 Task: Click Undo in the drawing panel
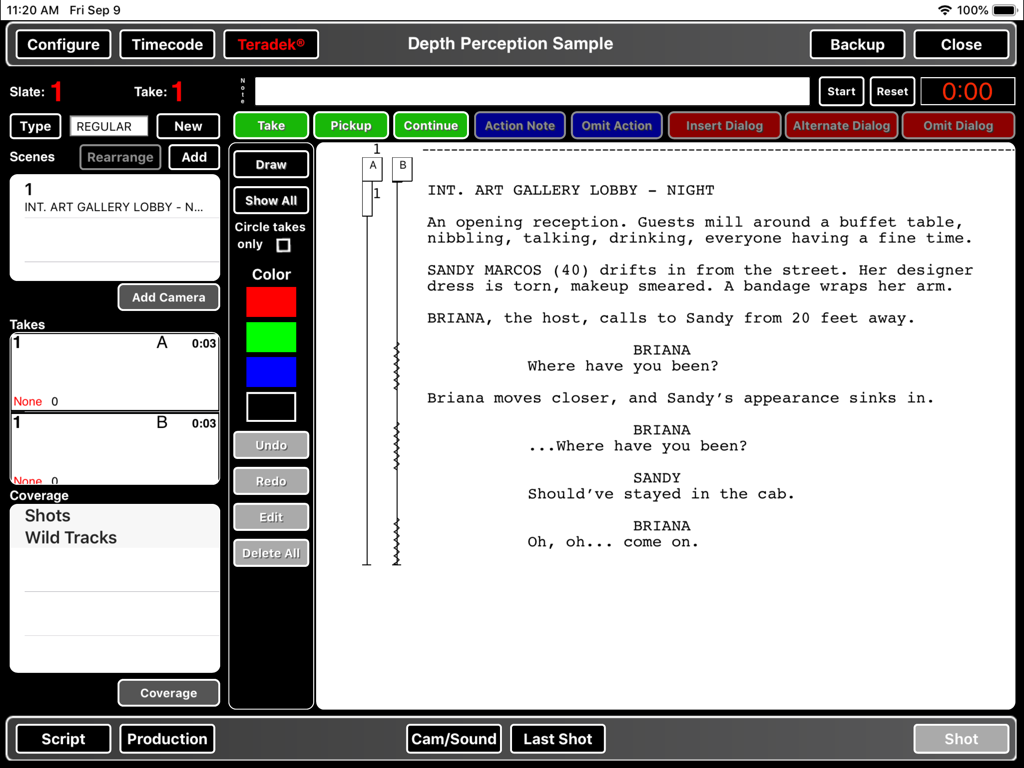click(x=270, y=445)
